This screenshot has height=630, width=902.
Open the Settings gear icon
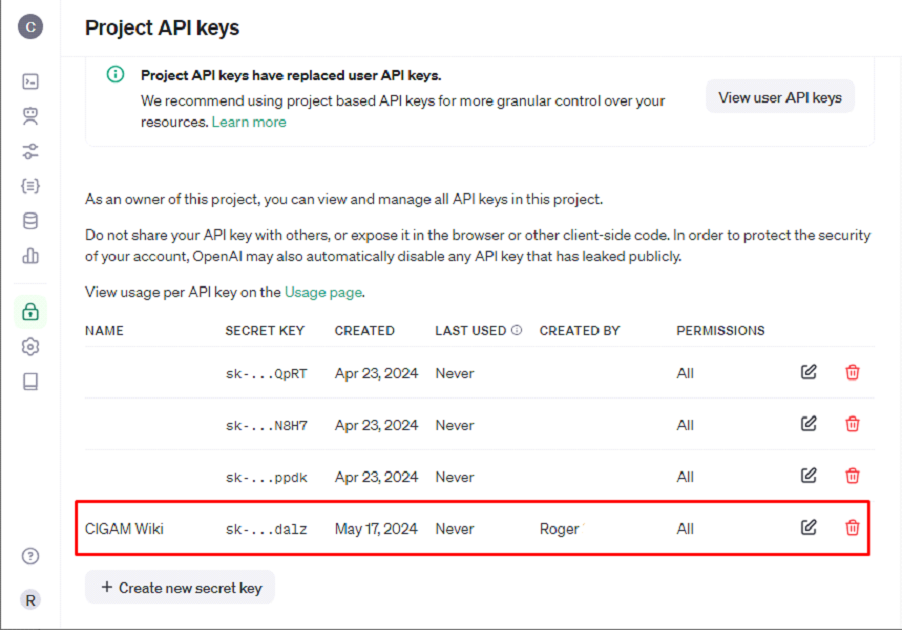point(30,346)
